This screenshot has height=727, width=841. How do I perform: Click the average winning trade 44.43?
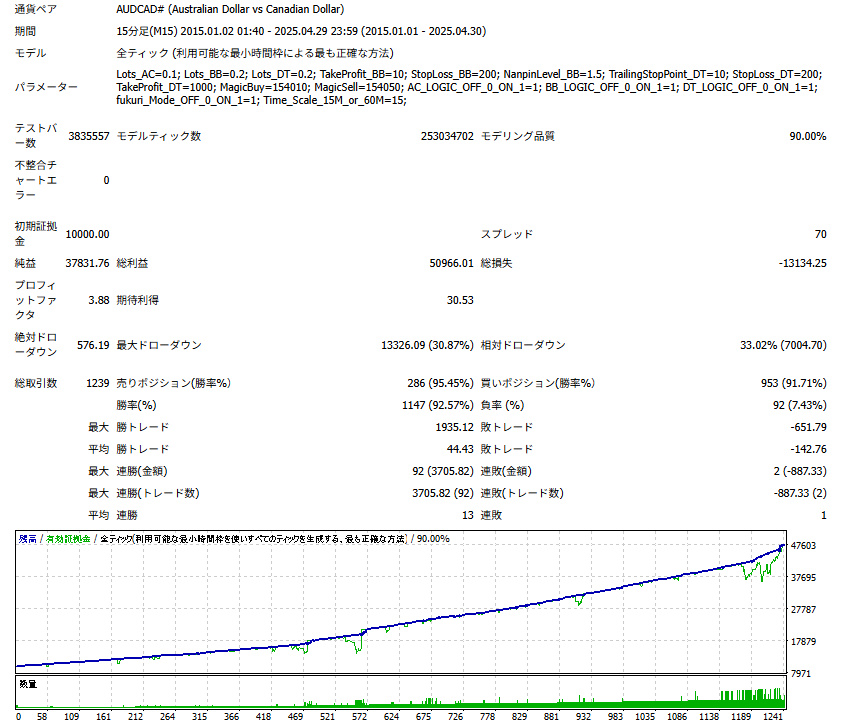click(460, 450)
